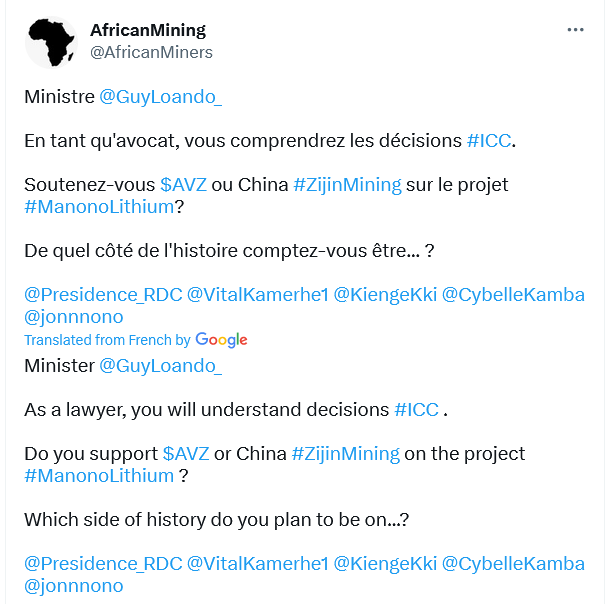Screen dimensions: 606x604
Task: Click $AVZ cashtag after Do you support
Action: (186, 454)
